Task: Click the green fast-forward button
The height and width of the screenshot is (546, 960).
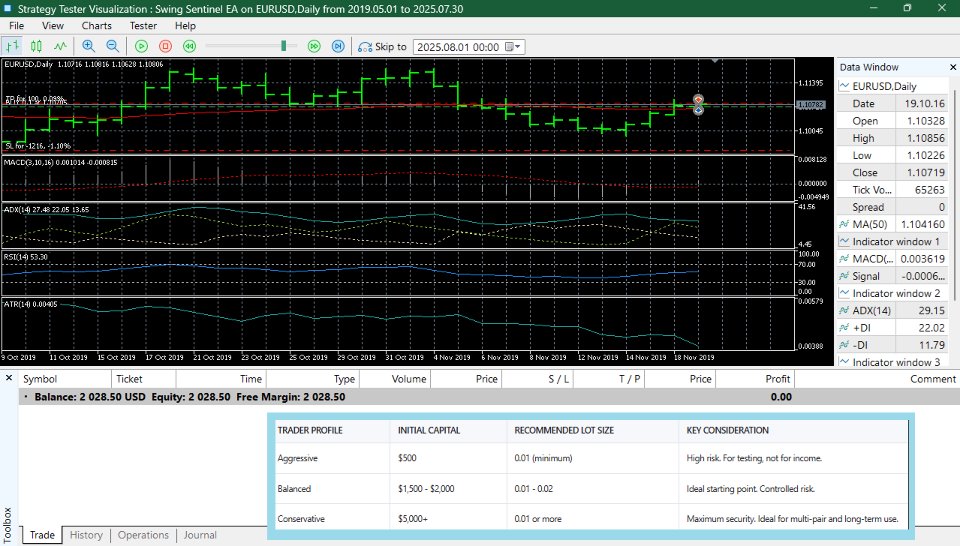Action: point(314,47)
